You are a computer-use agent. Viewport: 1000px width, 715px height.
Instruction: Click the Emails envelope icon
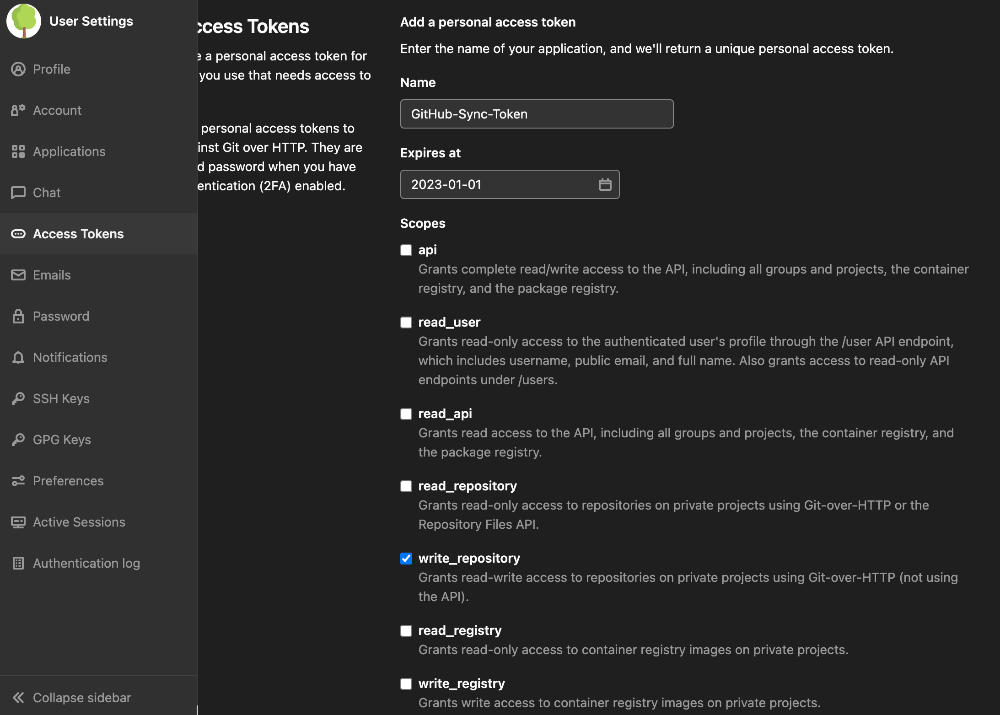coord(18,275)
